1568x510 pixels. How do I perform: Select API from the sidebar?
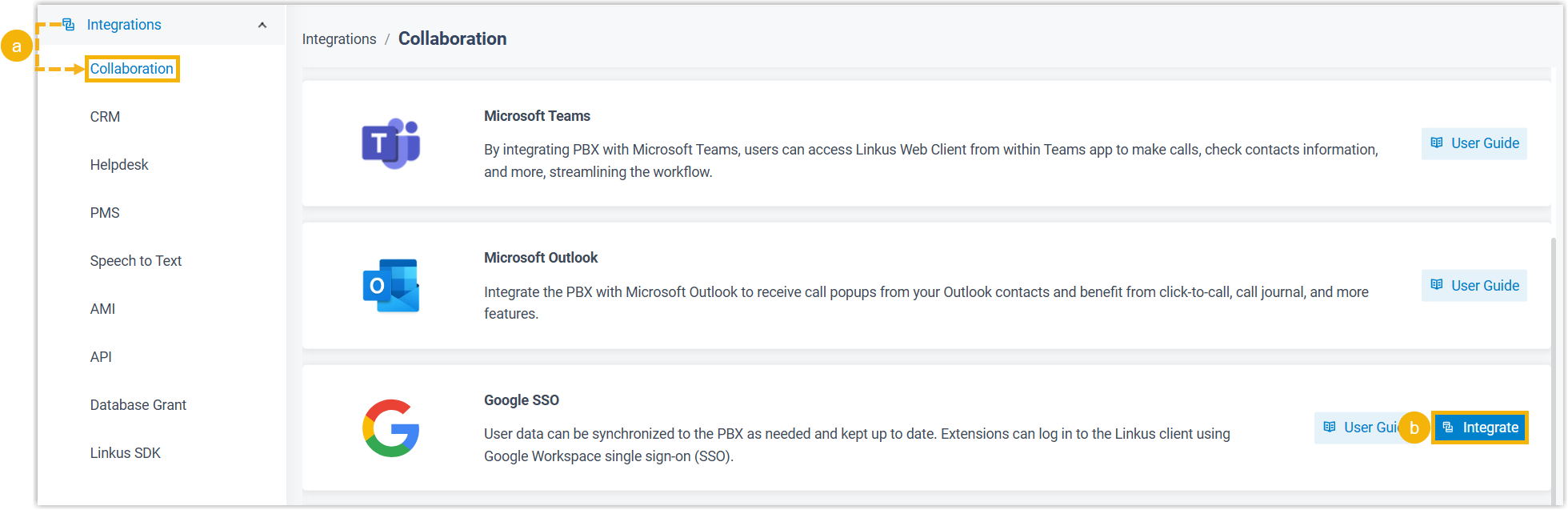point(101,357)
